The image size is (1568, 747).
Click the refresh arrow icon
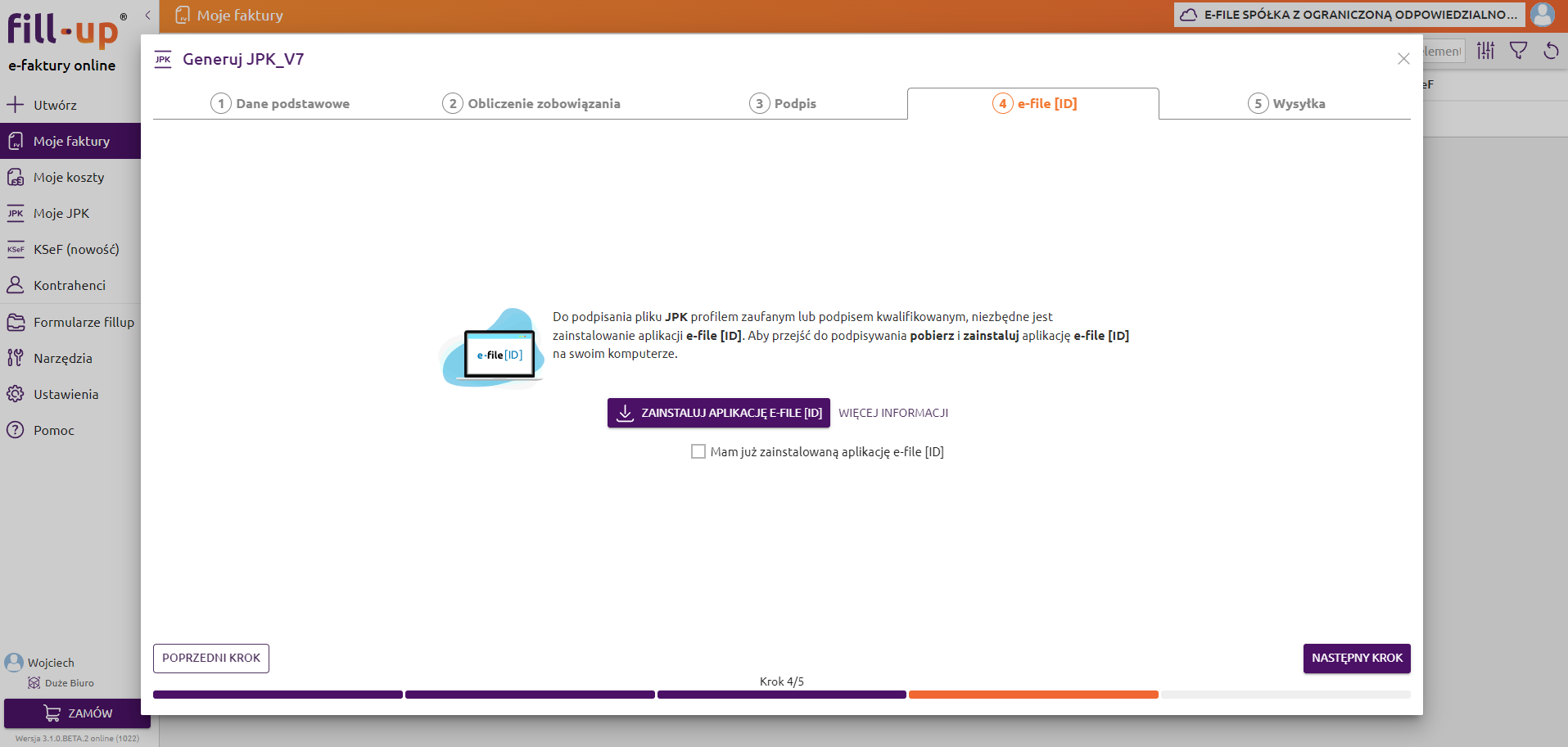[x=1551, y=51]
